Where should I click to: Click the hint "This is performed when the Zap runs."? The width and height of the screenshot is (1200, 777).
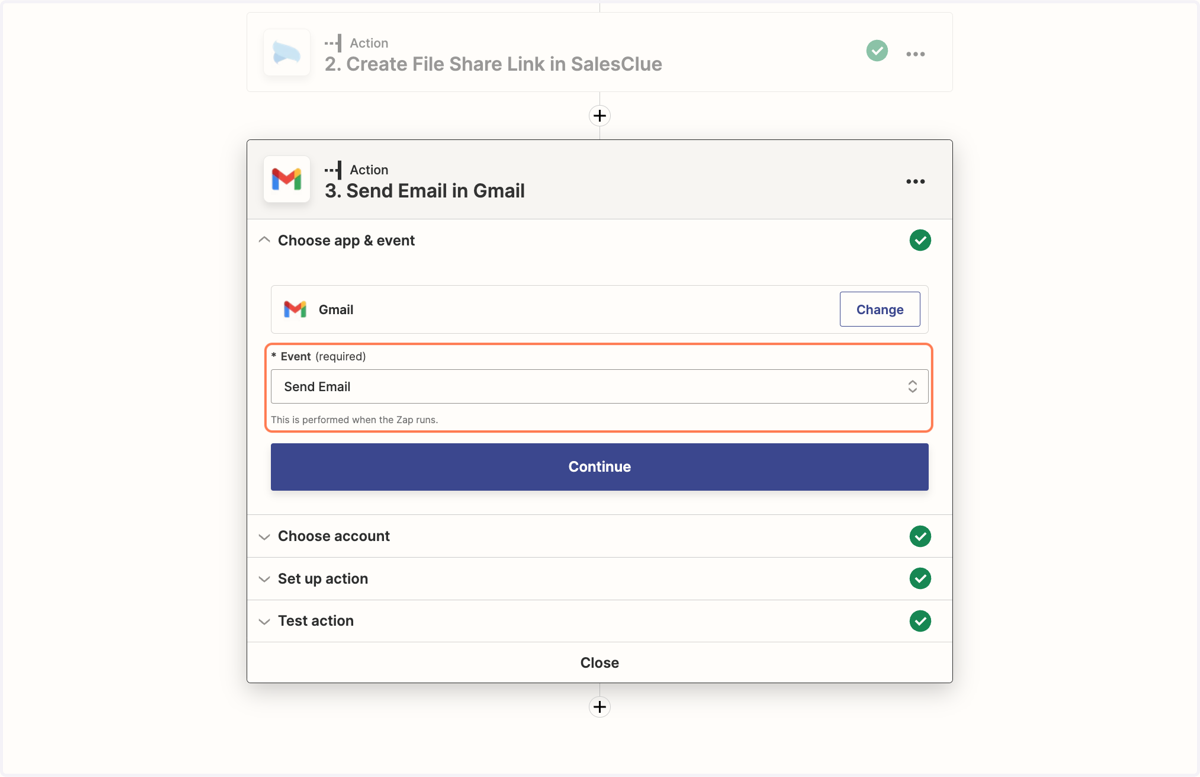[355, 420]
